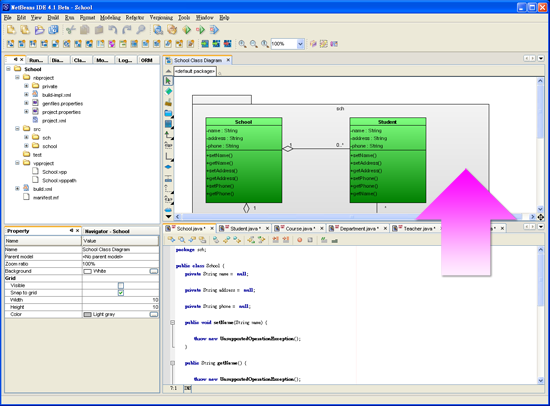Select the green diamond tool in diagram palette
Image resolution: width=550 pixels, height=406 pixels.
pyautogui.click(x=168, y=92)
